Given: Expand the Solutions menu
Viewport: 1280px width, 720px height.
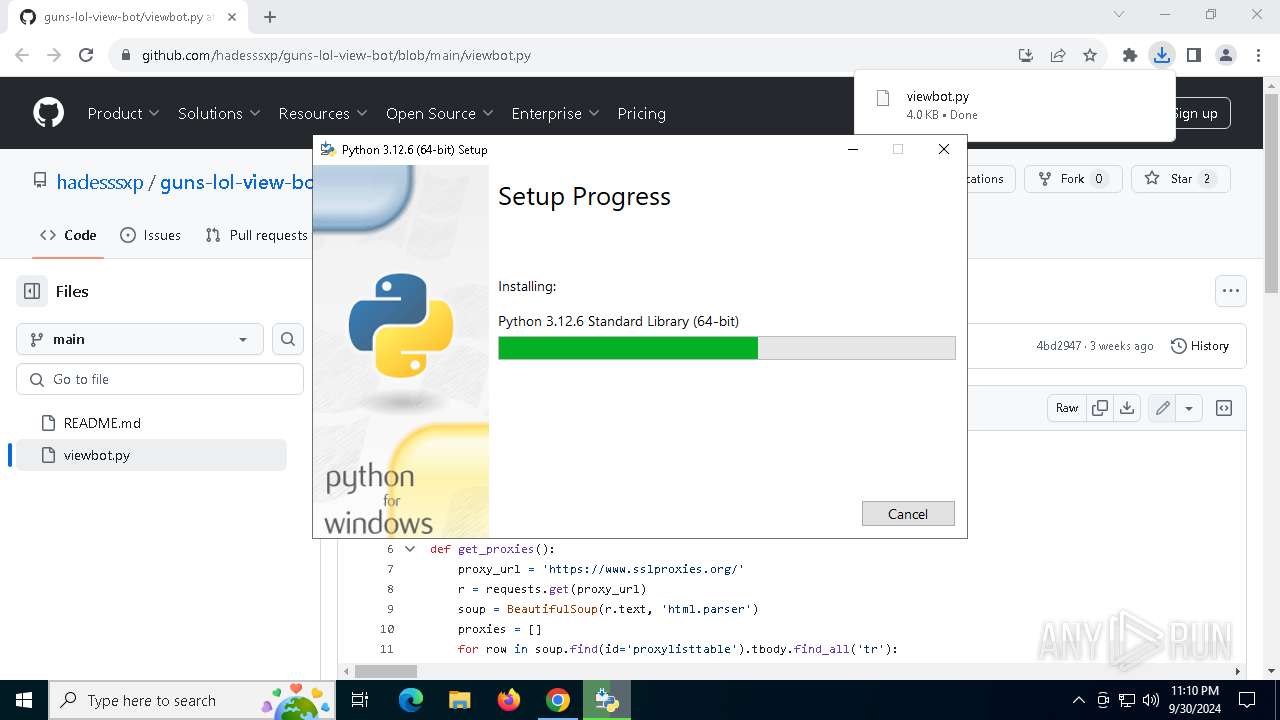Looking at the screenshot, I should pyautogui.click(x=219, y=113).
